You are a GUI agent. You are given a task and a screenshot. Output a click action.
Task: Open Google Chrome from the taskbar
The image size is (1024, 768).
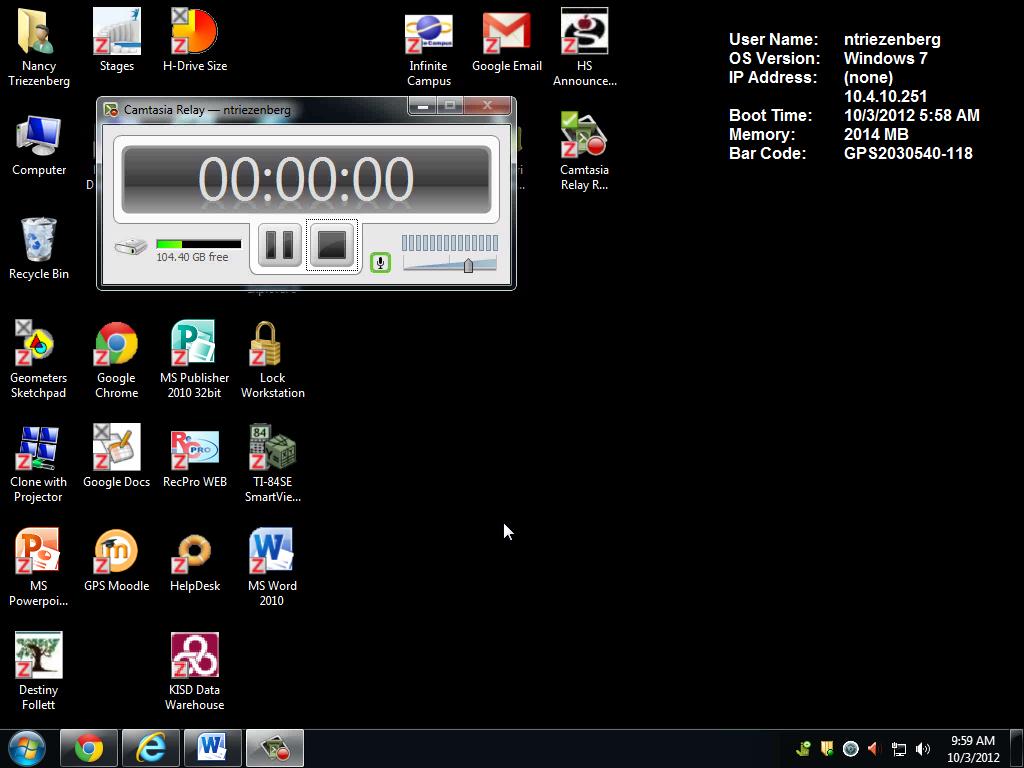89,748
